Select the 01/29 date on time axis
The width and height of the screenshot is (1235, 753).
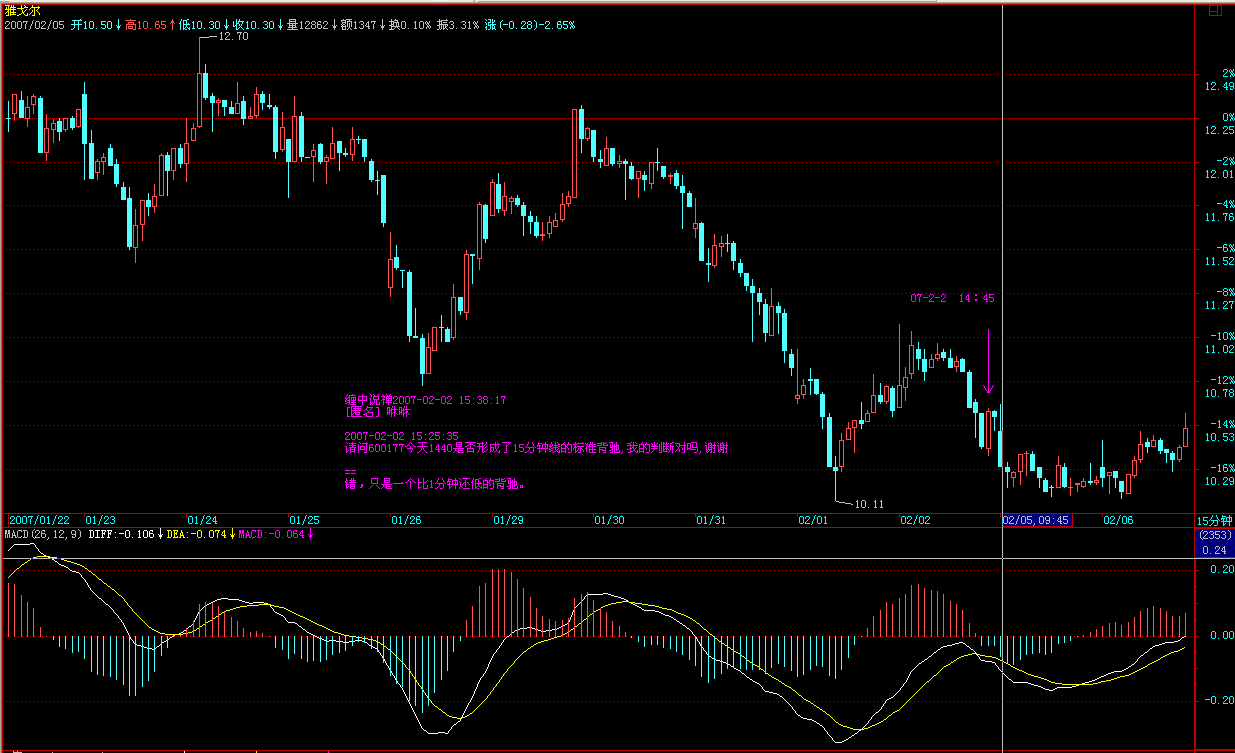click(508, 521)
